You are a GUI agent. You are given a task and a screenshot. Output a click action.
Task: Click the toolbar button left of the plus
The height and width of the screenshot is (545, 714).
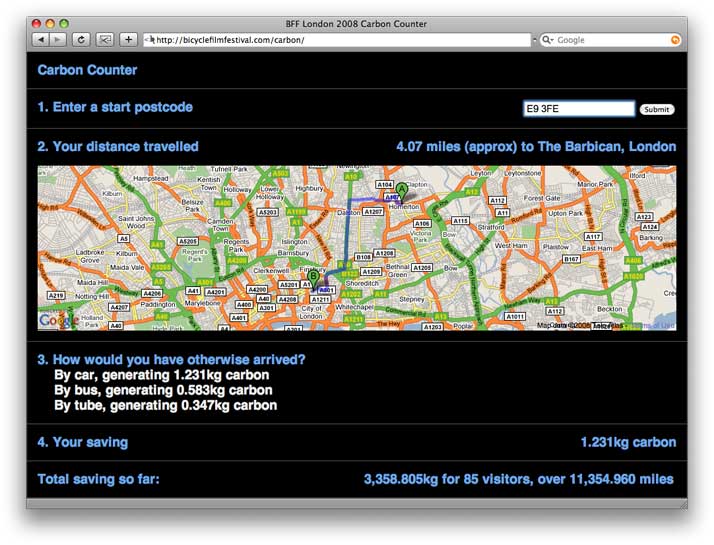point(105,40)
